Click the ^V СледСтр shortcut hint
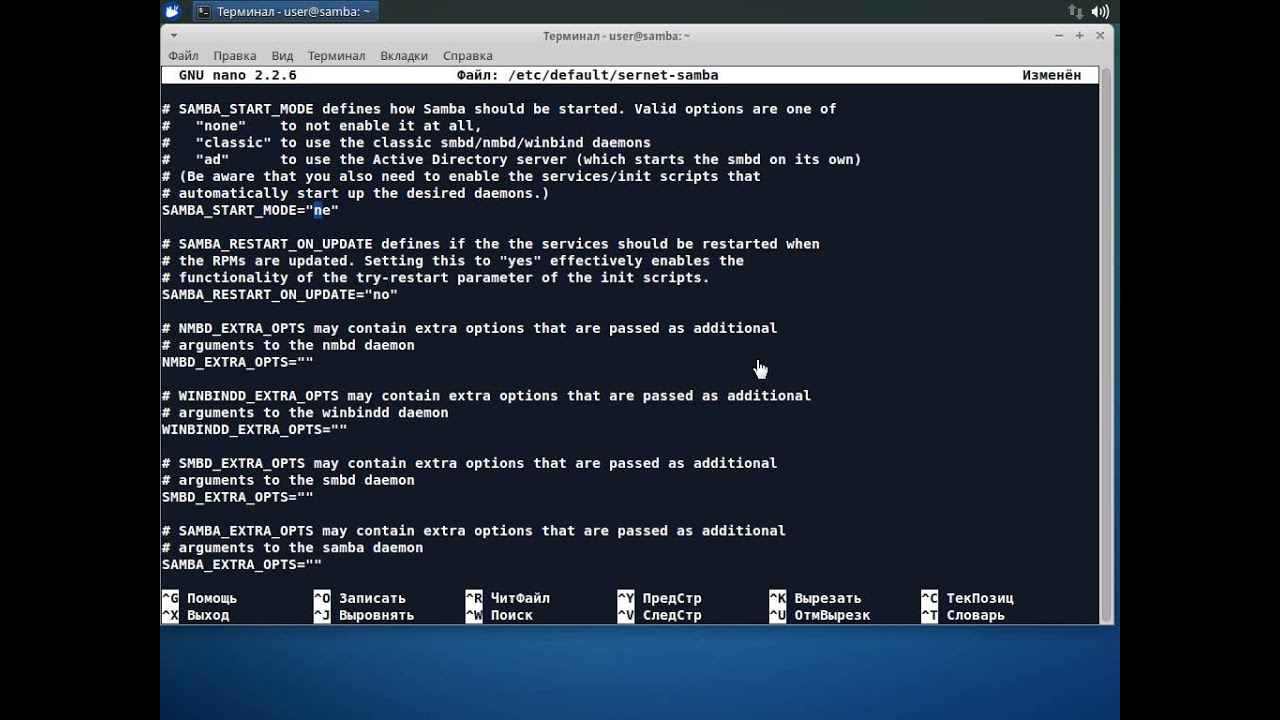This screenshot has width=1280, height=720. (x=660, y=616)
